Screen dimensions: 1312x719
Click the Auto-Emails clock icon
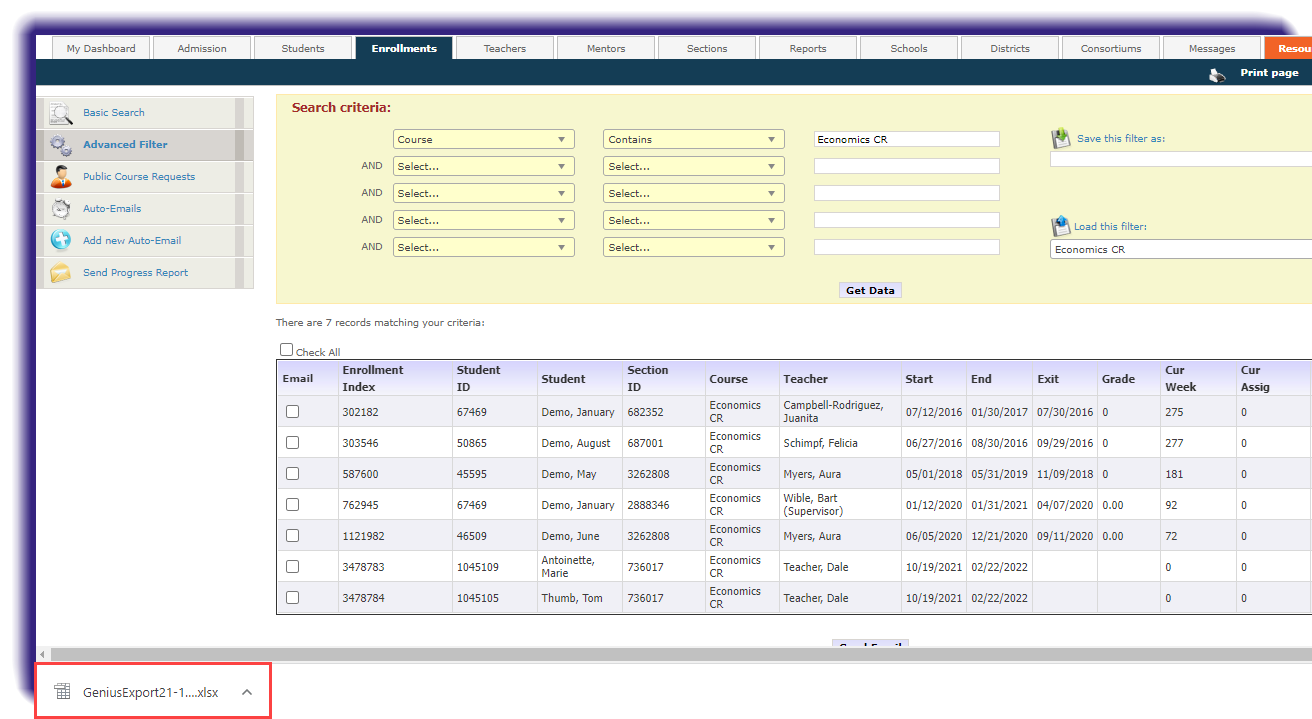(x=61, y=209)
